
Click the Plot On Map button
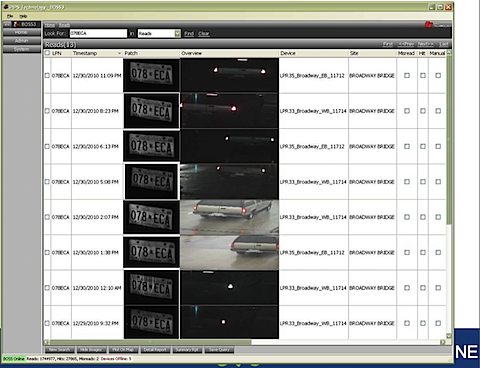click(x=123, y=350)
